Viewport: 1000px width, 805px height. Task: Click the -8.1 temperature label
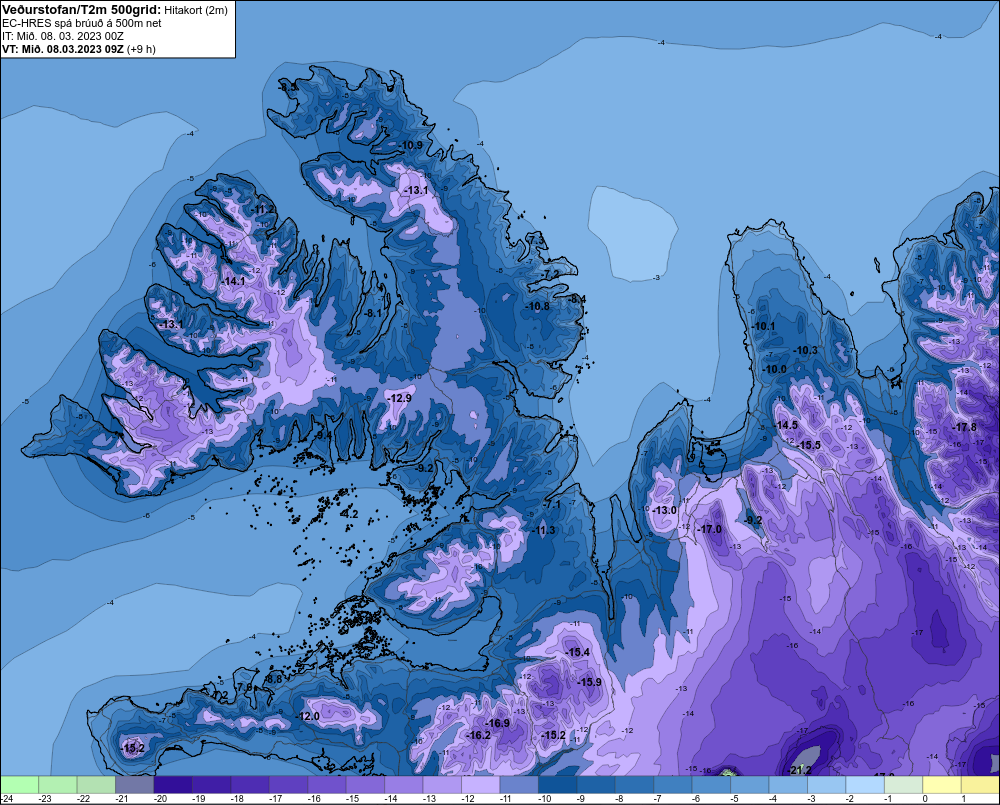(x=372, y=313)
